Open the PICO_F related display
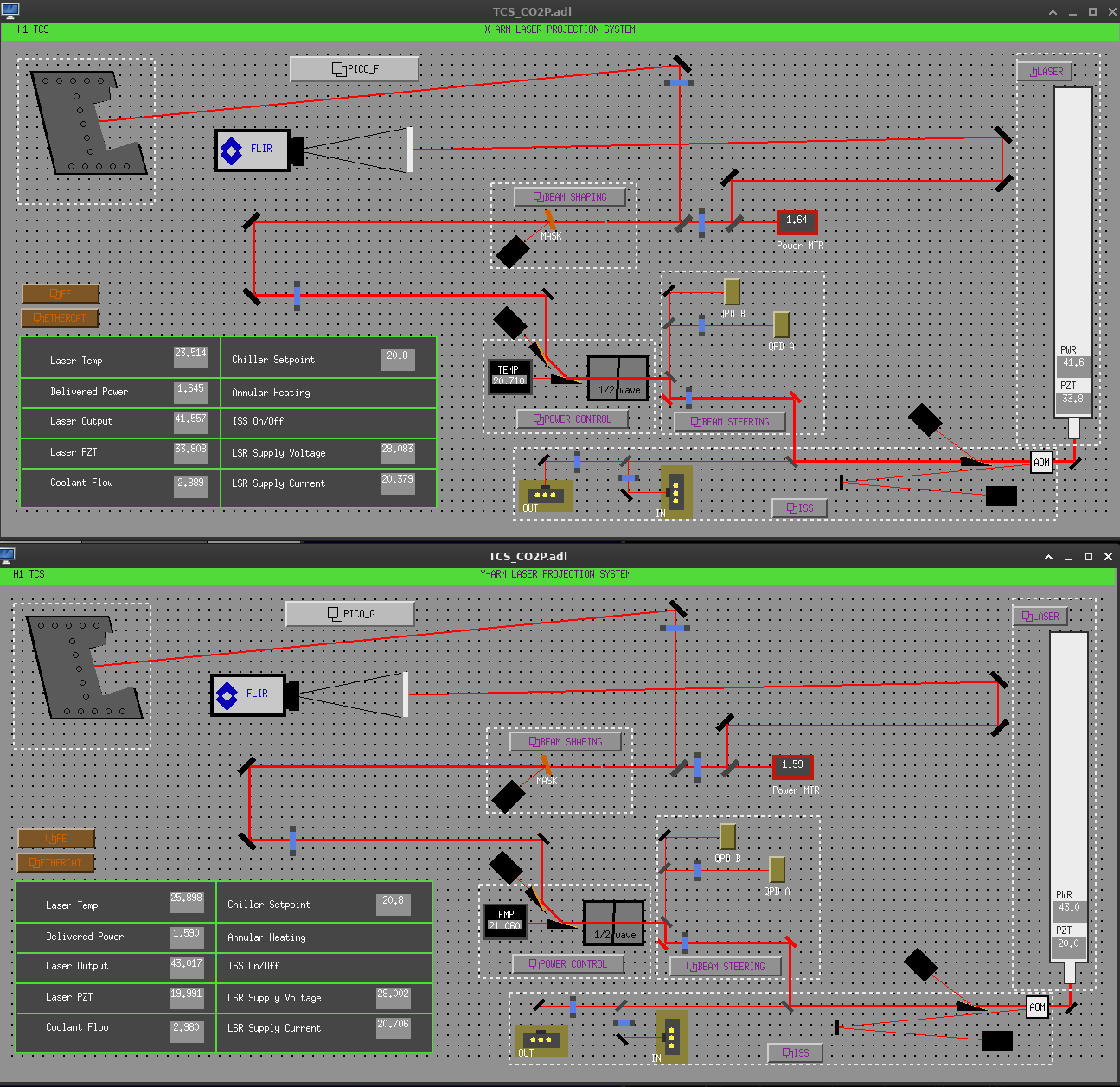Viewport: 1120px width, 1087px height. [355, 69]
